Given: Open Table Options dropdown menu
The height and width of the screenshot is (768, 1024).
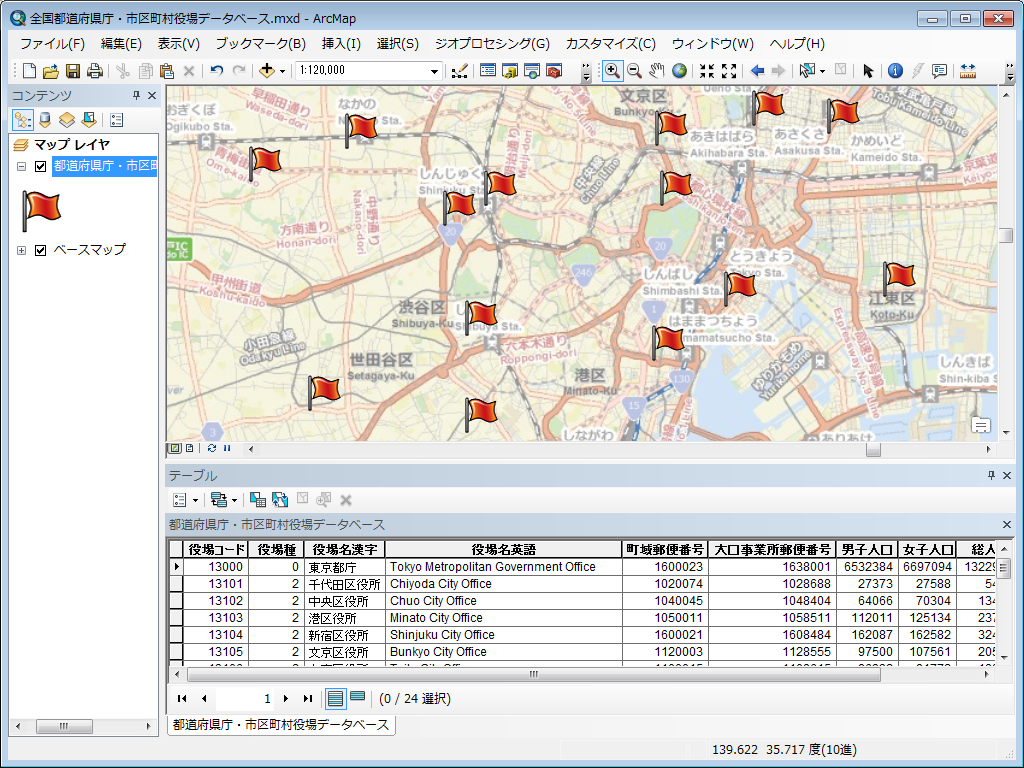Looking at the screenshot, I should pyautogui.click(x=185, y=500).
